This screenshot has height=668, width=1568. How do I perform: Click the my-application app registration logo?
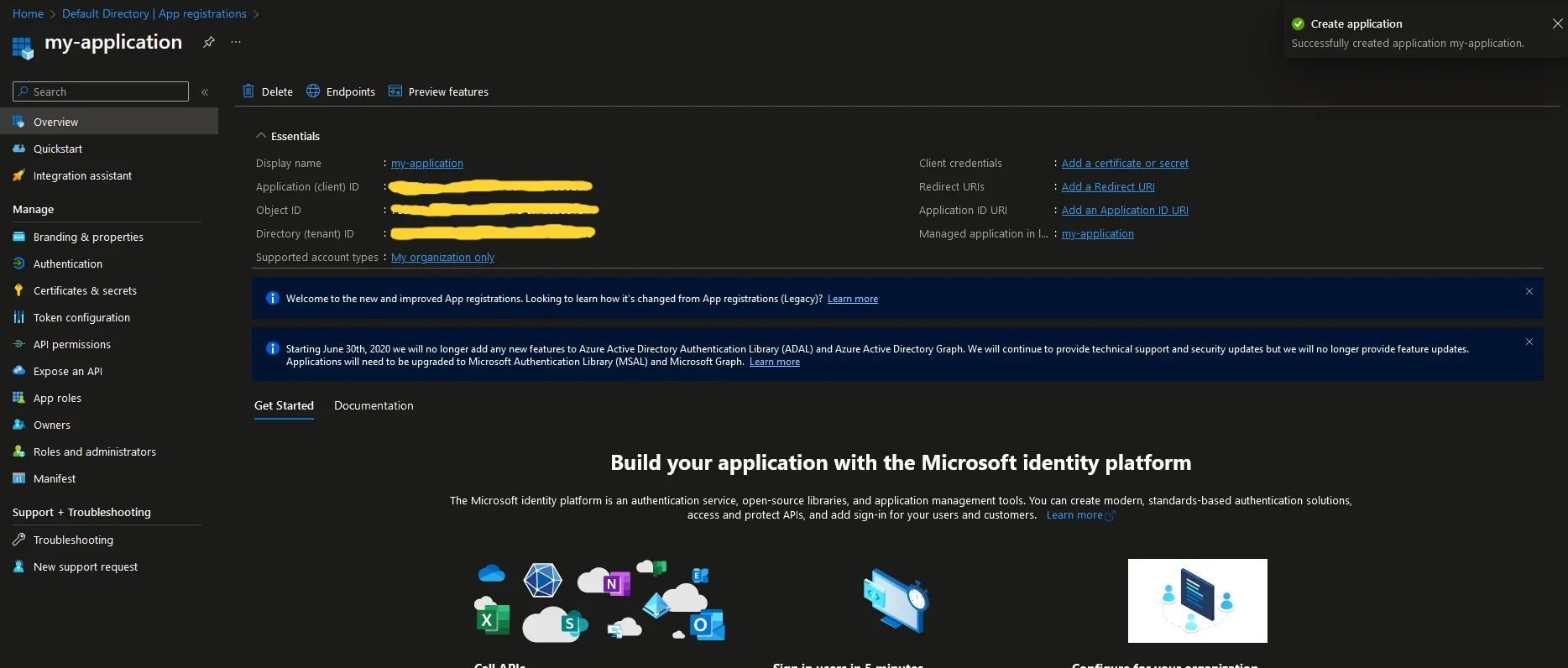point(23,48)
